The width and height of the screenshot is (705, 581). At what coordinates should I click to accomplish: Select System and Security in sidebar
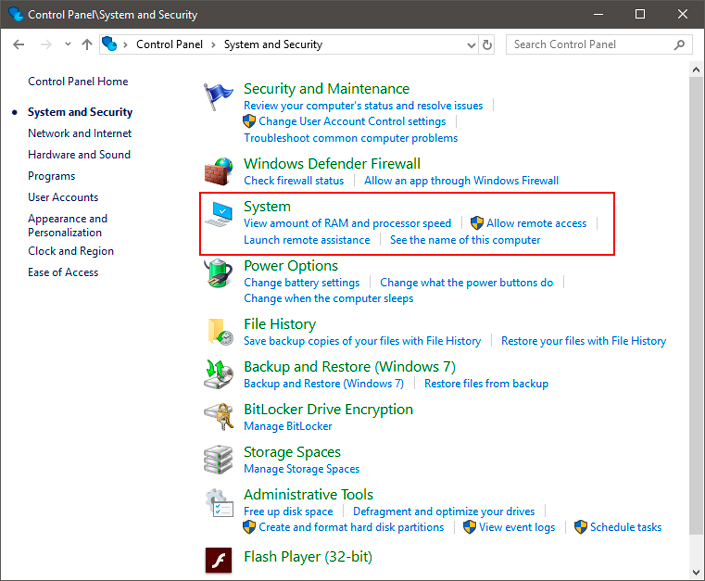pyautogui.click(x=80, y=112)
